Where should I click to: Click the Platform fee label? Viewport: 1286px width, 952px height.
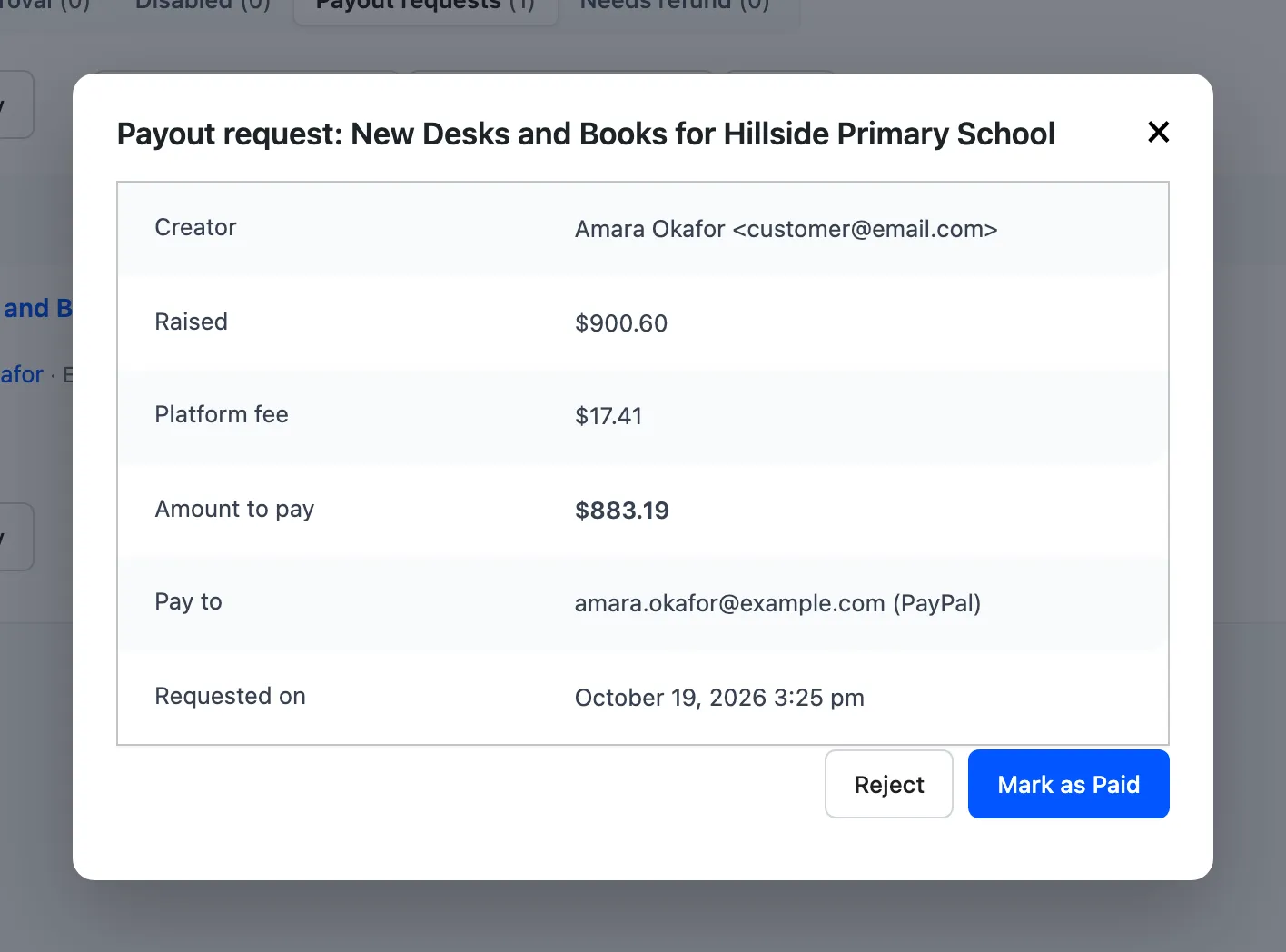click(222, 414)
